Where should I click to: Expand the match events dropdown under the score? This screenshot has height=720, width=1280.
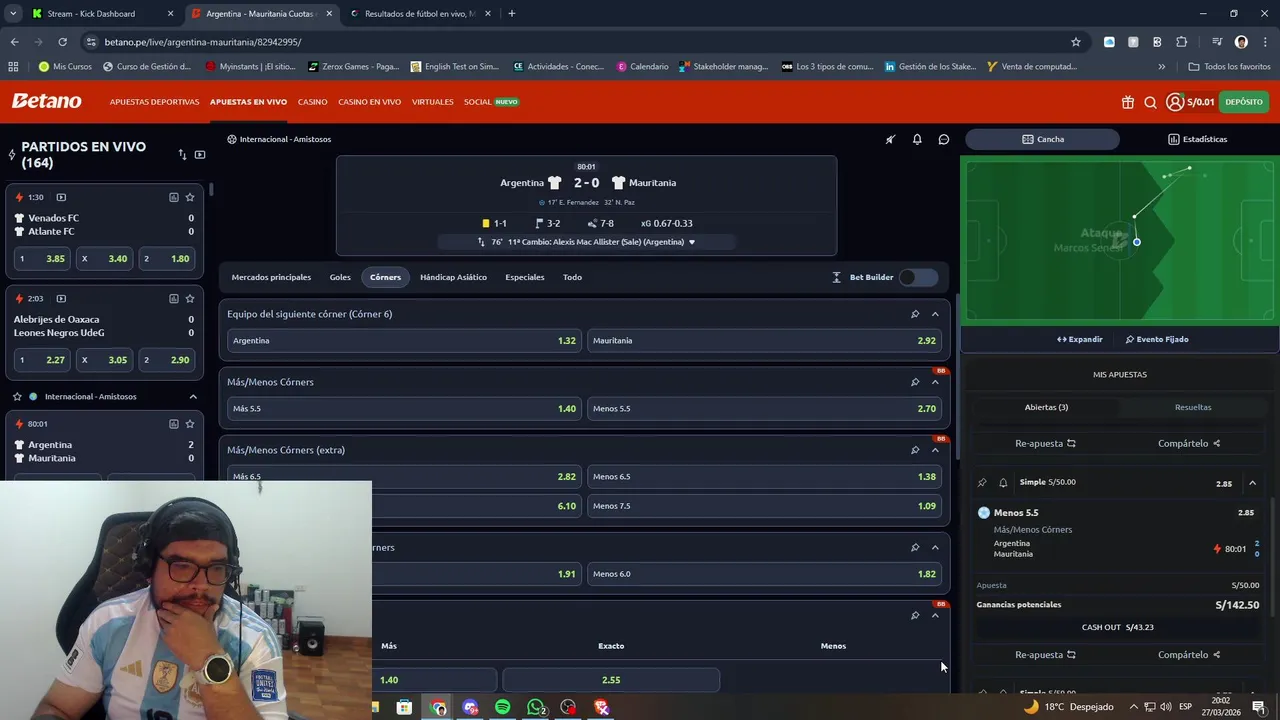coord(691,242)
